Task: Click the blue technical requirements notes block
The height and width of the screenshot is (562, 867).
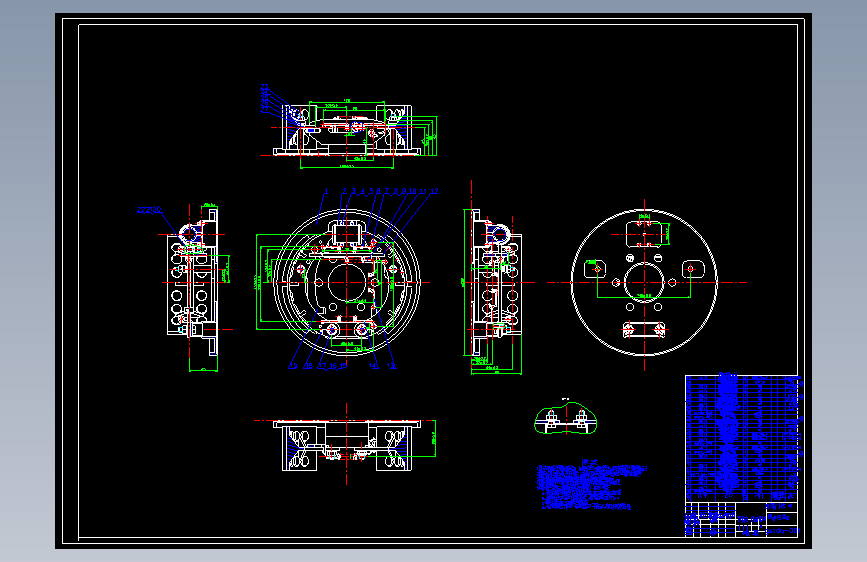Action: (592, 486)
